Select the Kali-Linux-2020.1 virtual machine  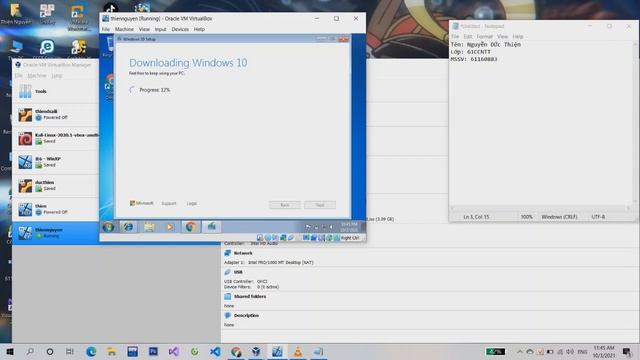(x=55, y=138)
